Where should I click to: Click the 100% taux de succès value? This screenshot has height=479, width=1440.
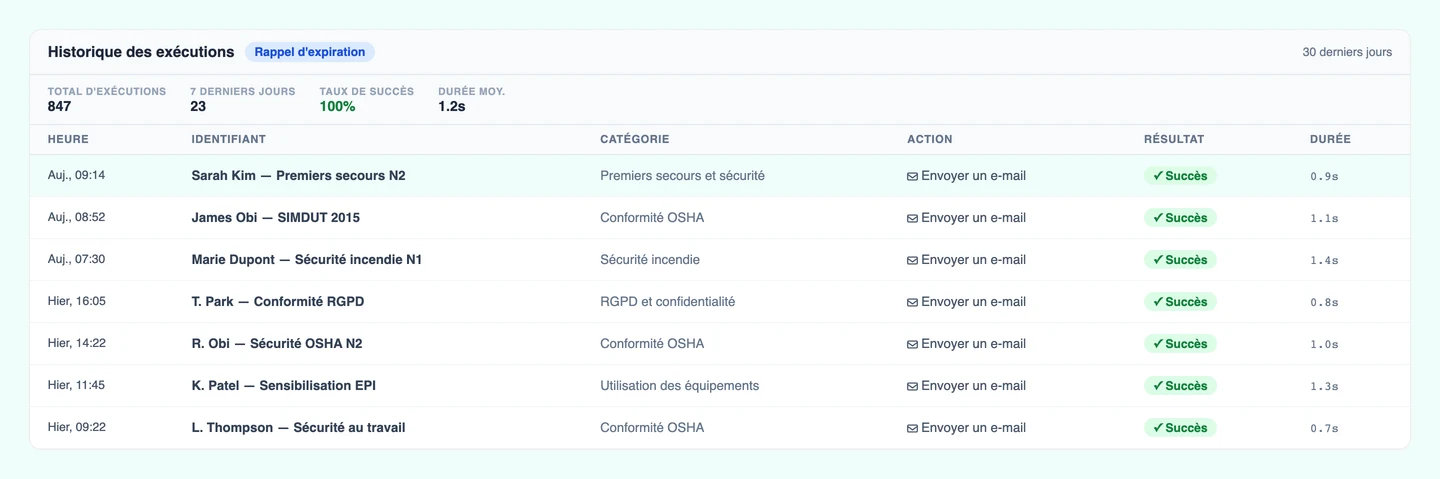point(338,106)
